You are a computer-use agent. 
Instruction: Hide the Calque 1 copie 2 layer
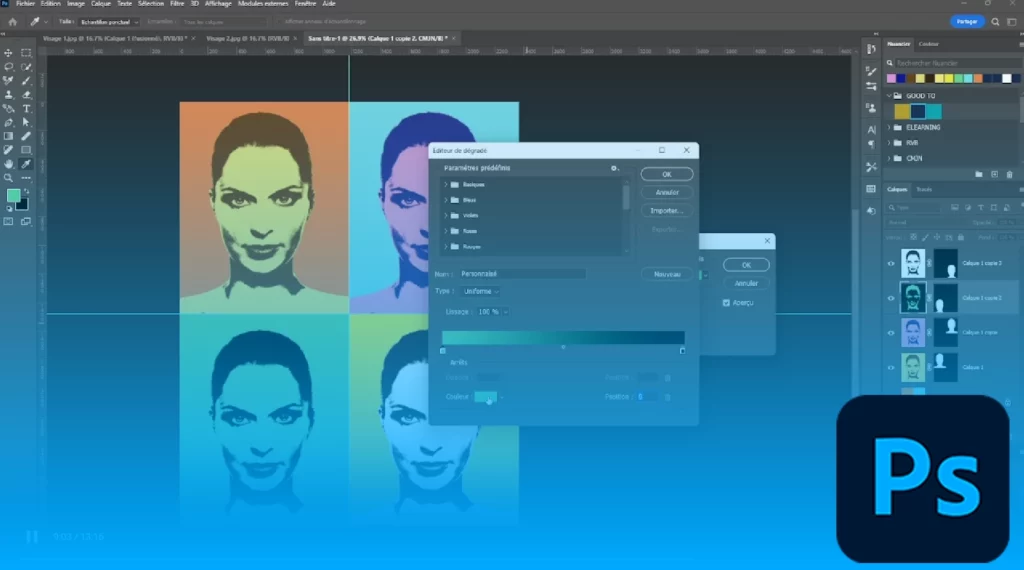pos(891,298)
